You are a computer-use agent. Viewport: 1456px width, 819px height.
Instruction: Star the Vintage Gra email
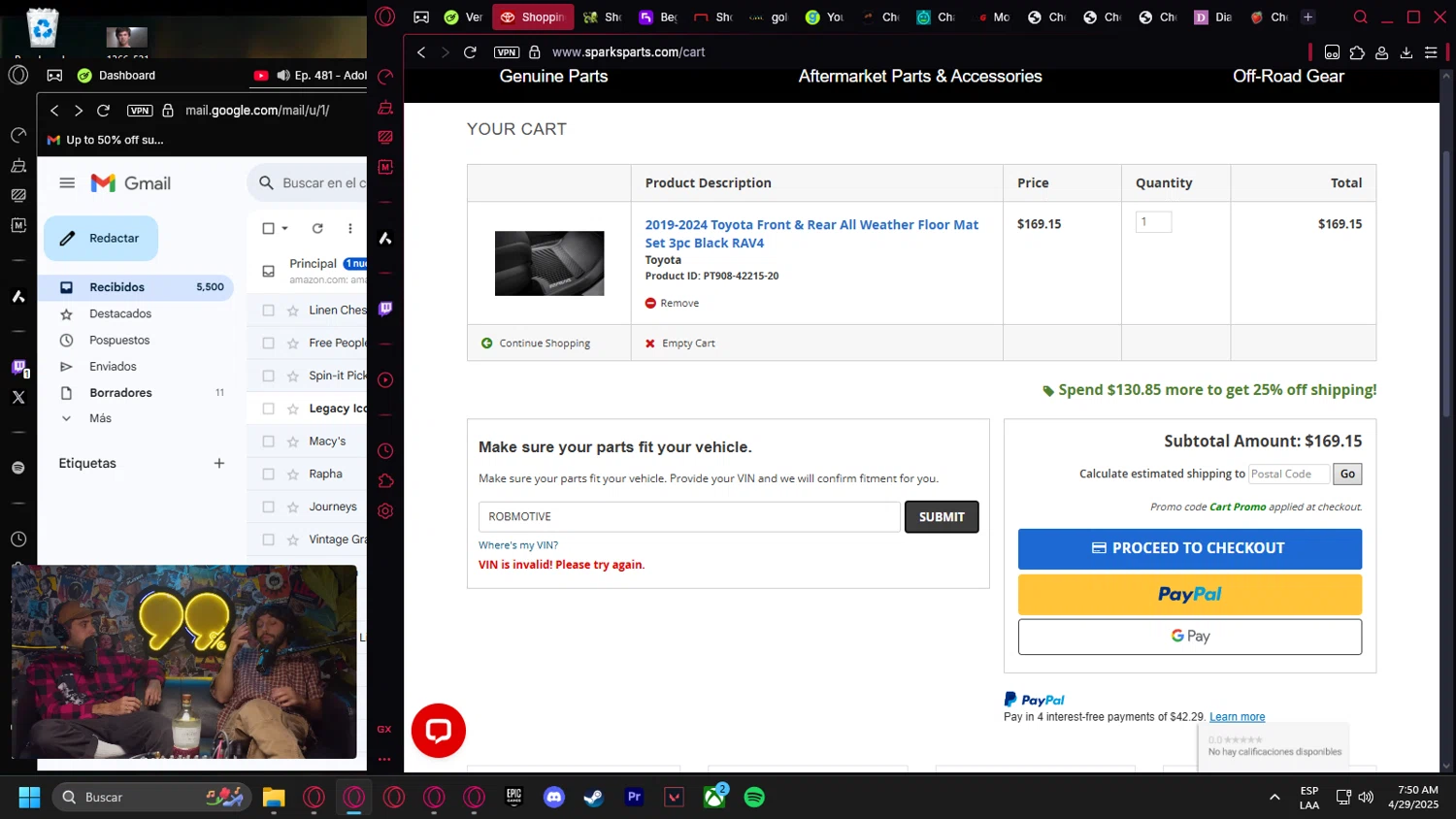coord(293,540)
